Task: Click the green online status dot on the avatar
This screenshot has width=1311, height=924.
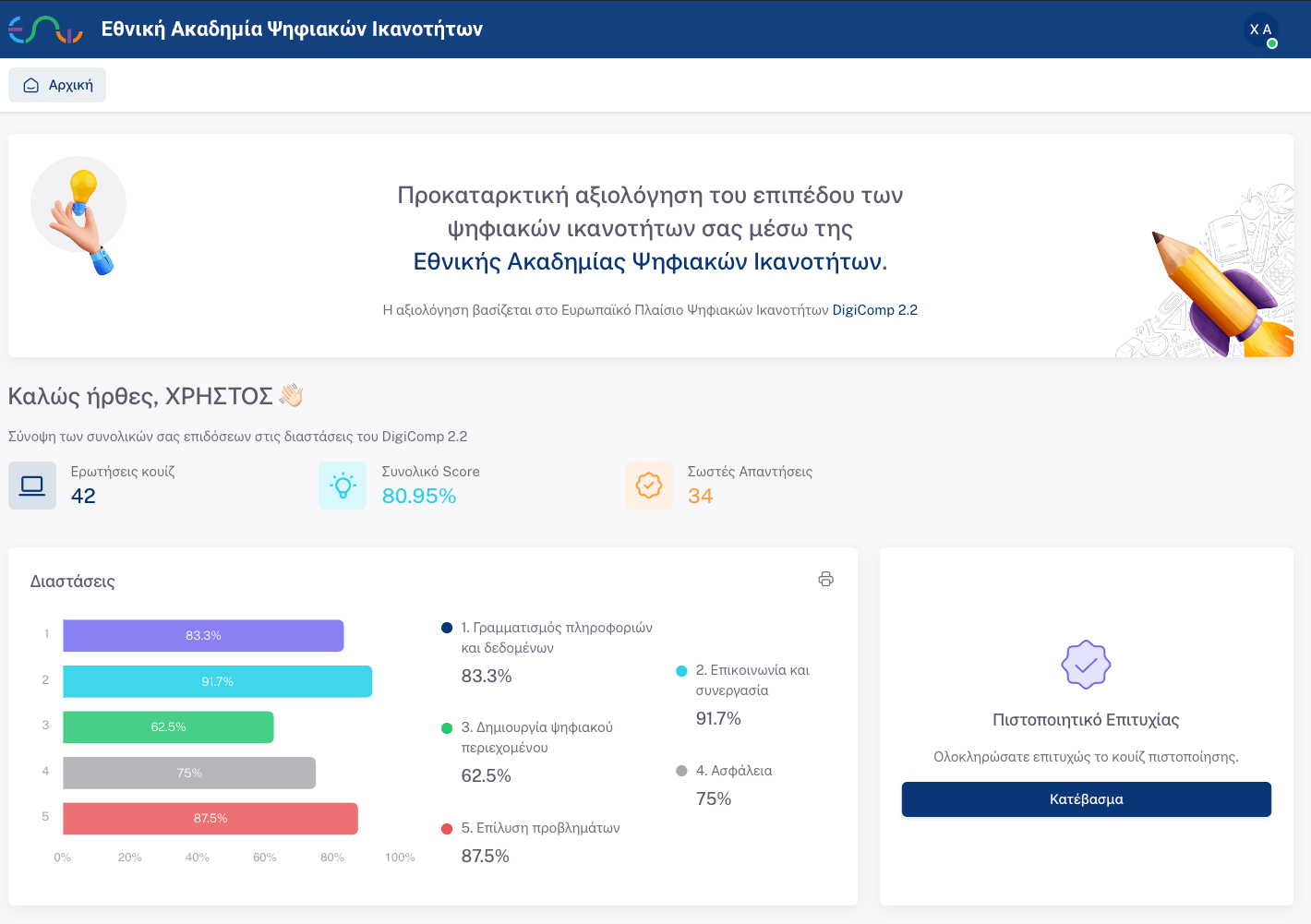Action: 1272,41
